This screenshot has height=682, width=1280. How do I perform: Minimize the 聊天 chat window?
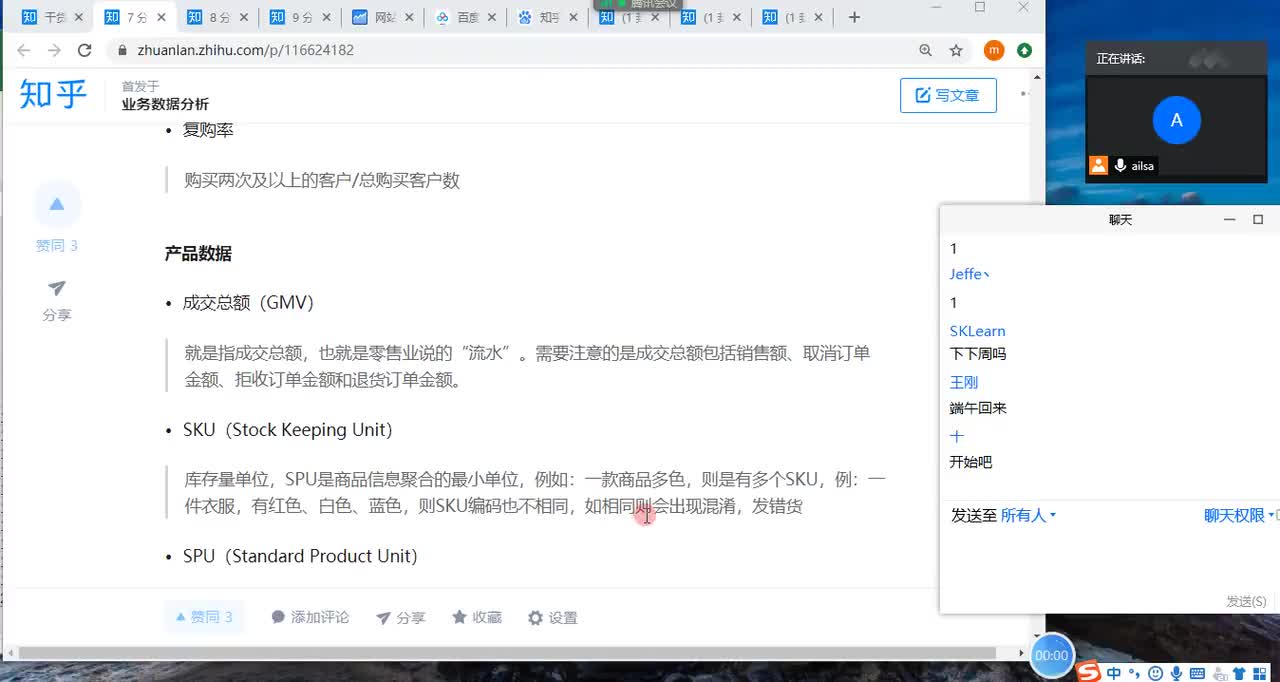click(1231, 220)
